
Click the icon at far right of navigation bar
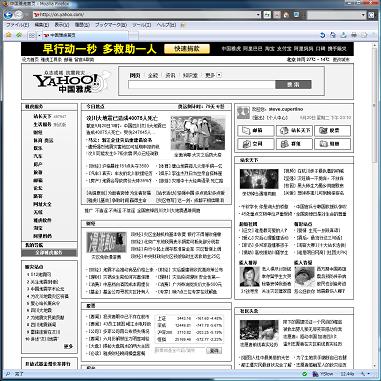371,15
